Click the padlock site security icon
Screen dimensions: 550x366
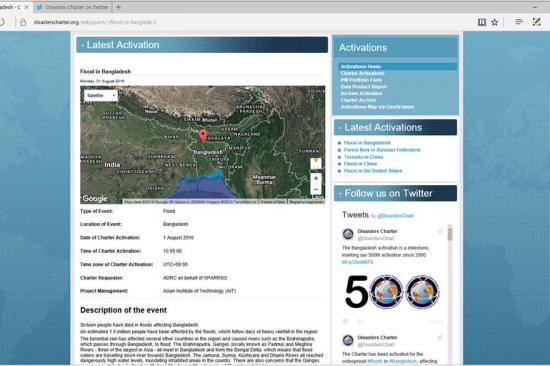(23, 22)
